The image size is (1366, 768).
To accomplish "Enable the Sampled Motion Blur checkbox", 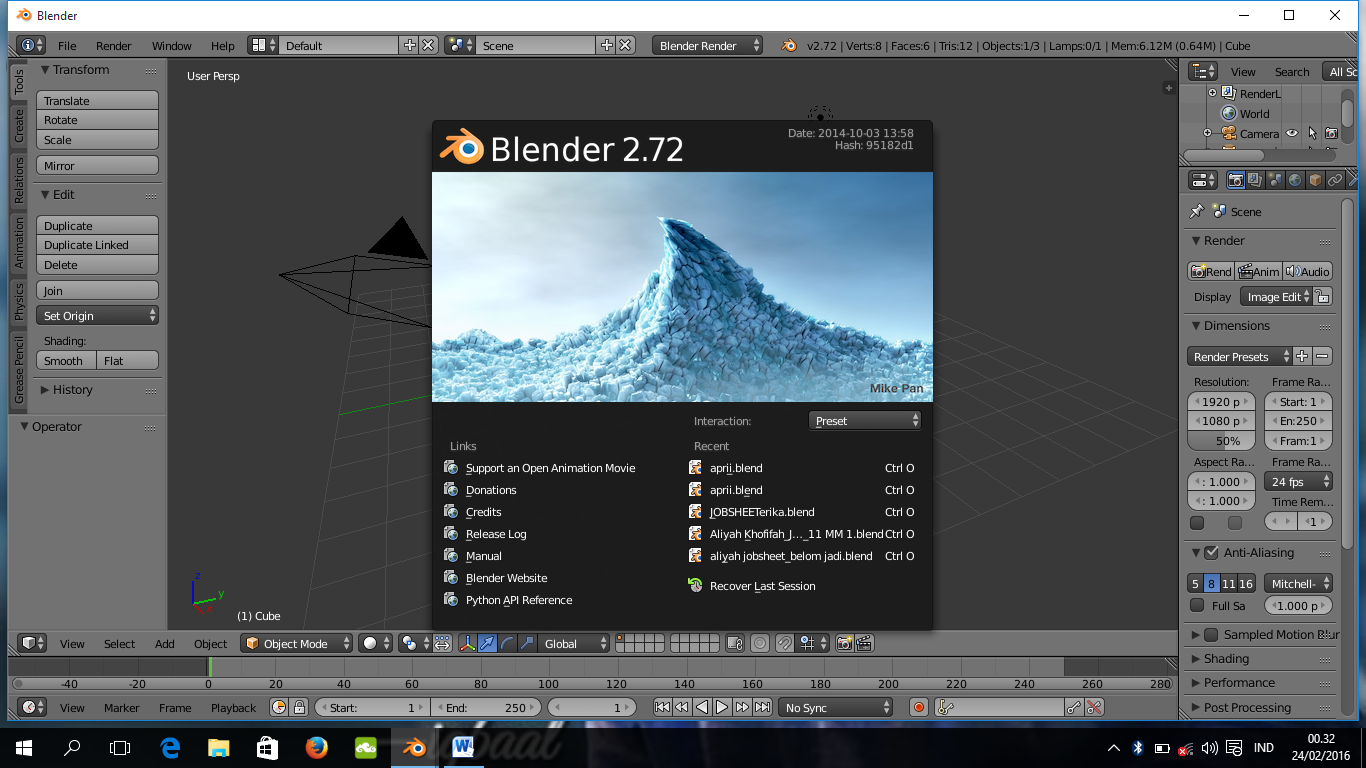I will click(1211, 634).
